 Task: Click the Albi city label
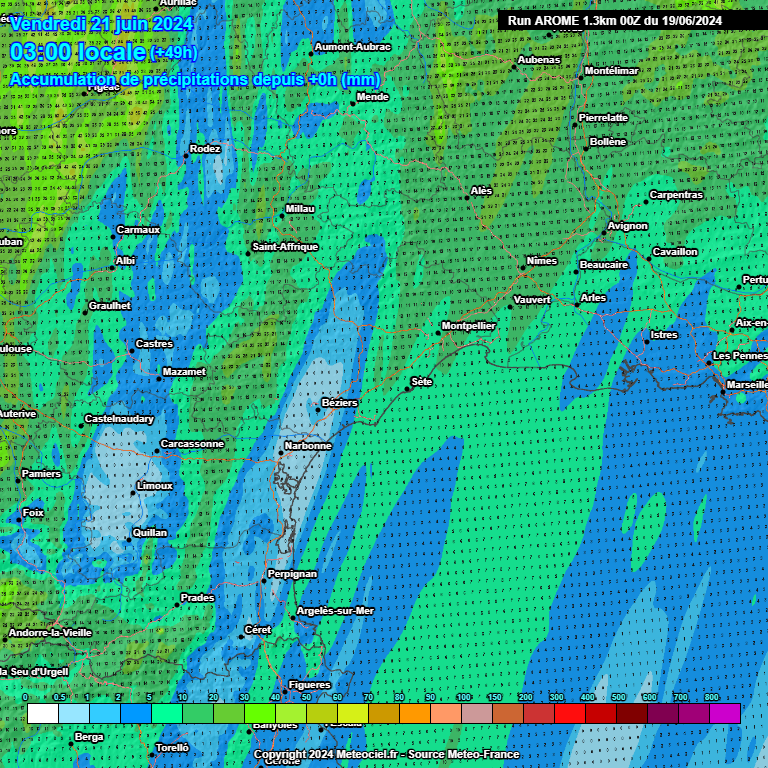[125, 260]
